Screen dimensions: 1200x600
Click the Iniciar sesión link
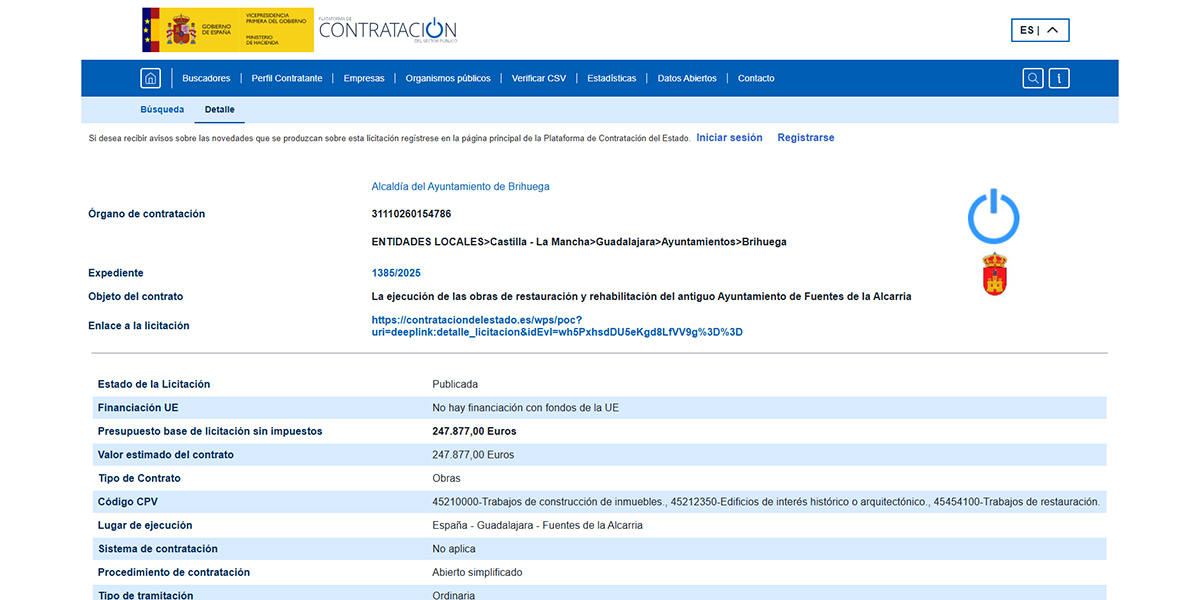tap(729, 138)
